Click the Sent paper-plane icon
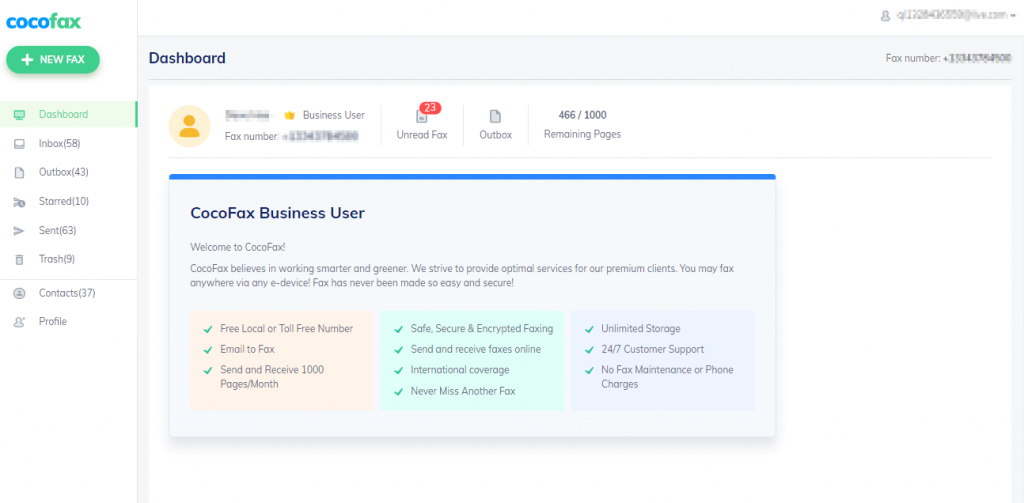The image size is (1024, 503). 19,231
